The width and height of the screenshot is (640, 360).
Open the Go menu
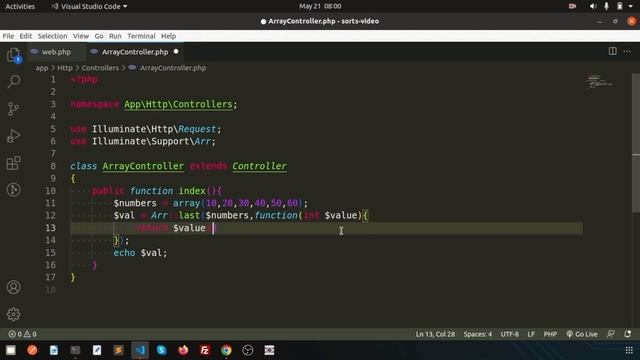click(x=99, y=36)
